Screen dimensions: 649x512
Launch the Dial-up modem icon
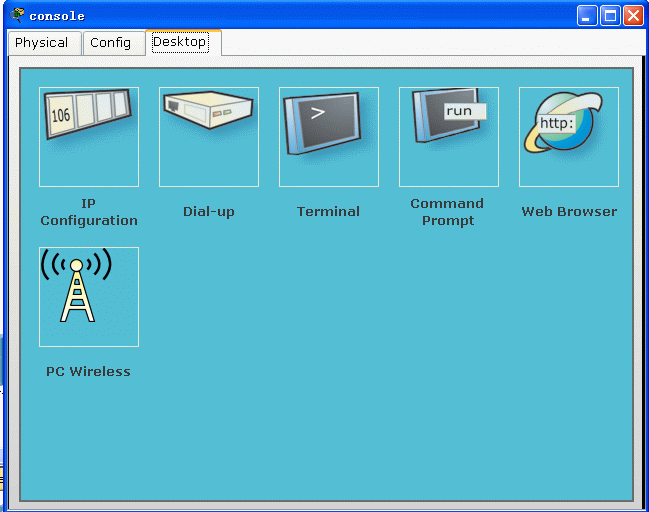[209, 137]
